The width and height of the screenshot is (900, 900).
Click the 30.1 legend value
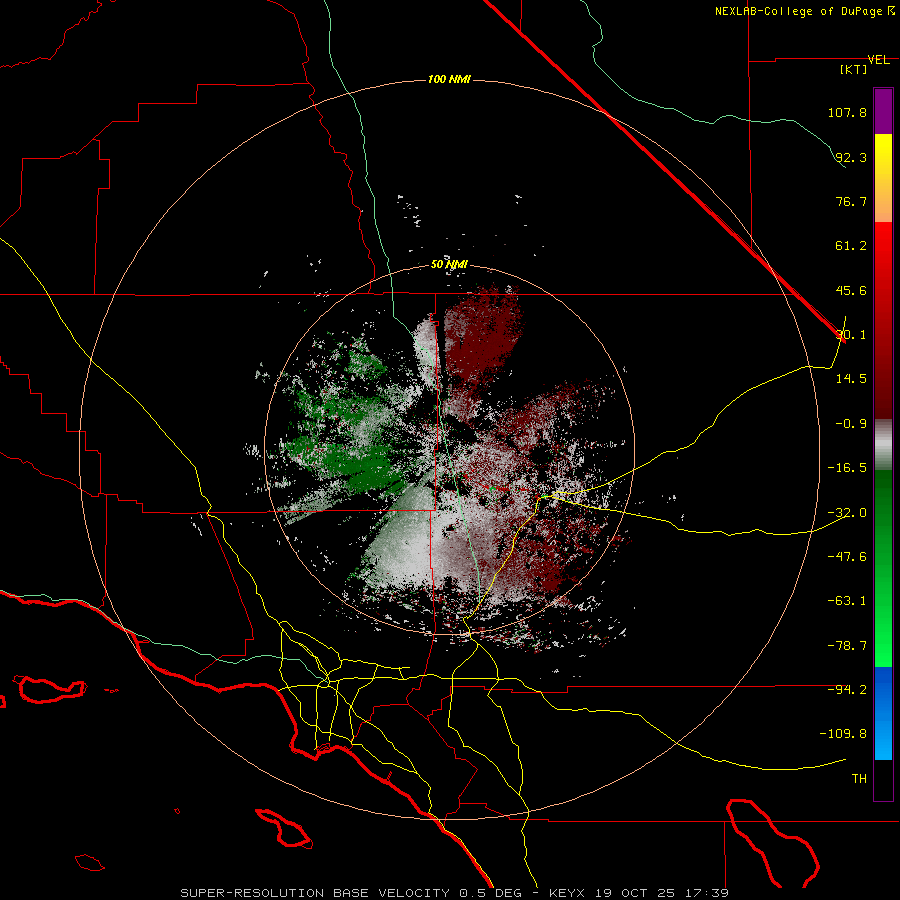point(851,335)
